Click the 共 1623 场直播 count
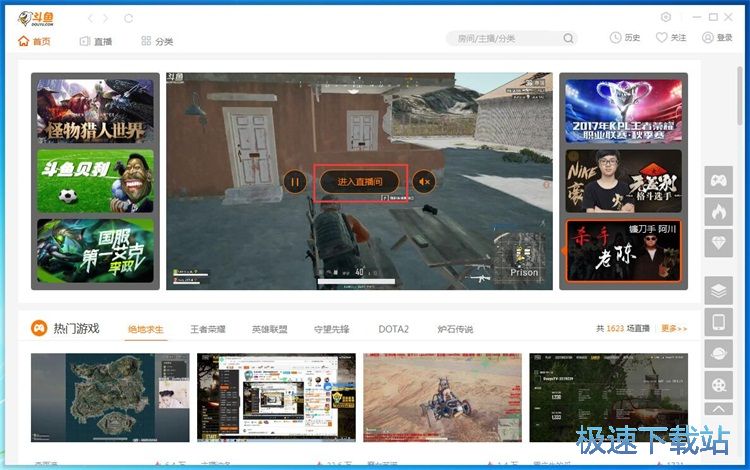 (x=622, y=328)
